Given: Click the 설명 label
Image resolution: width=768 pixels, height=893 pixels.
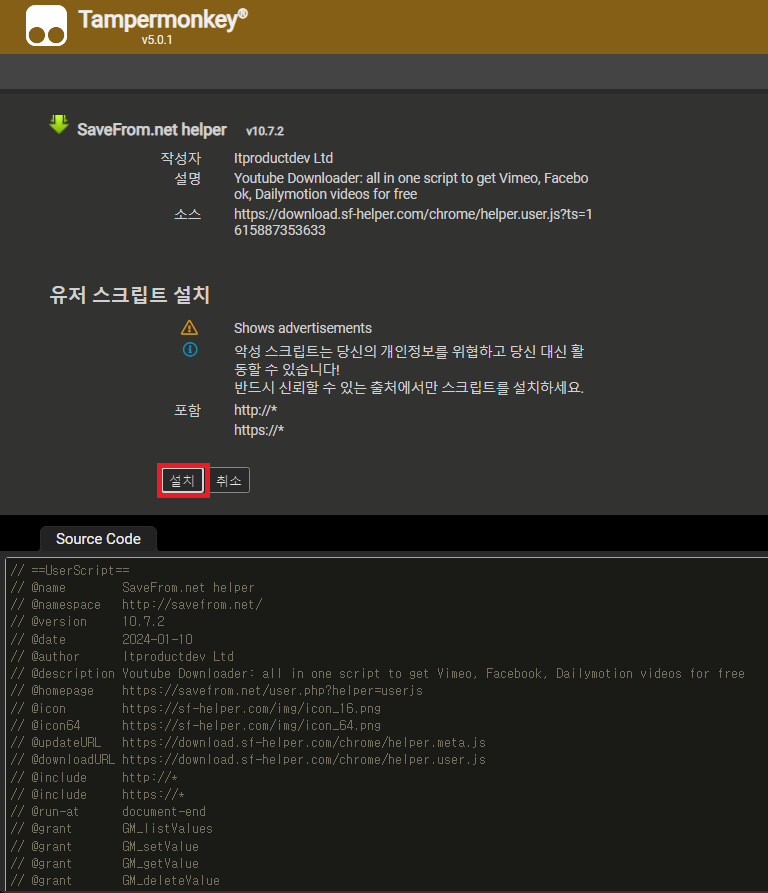Looking at the screenshot, I should point(187,178).
